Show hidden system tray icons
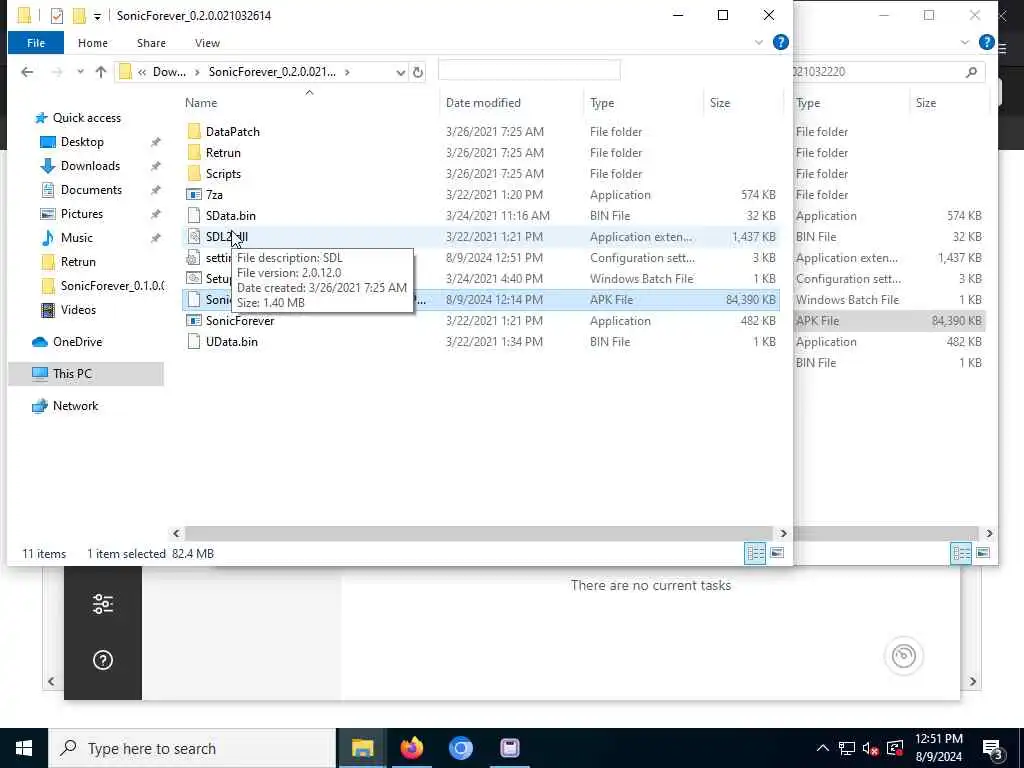 (823, 748)
